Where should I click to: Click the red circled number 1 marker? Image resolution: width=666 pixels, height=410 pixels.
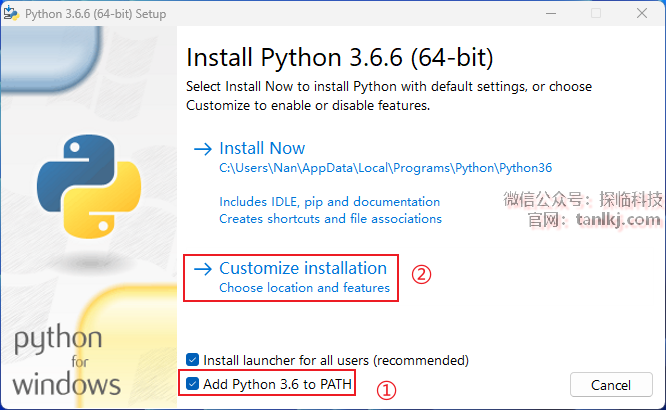coord(386,391)
